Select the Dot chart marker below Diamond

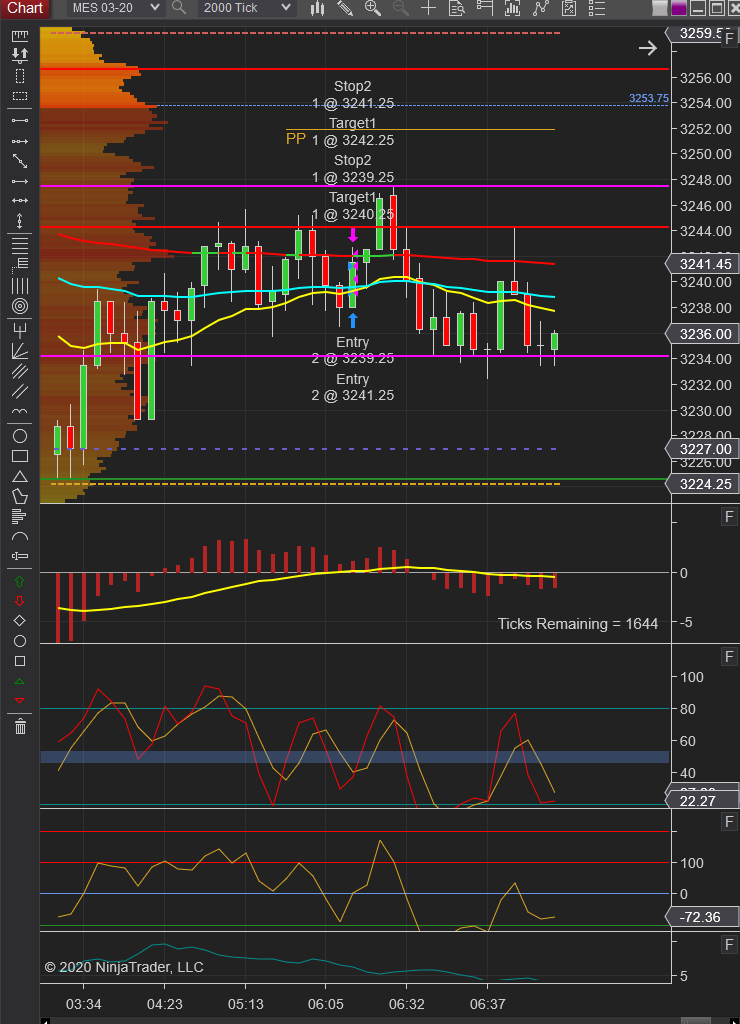(20, 641)
